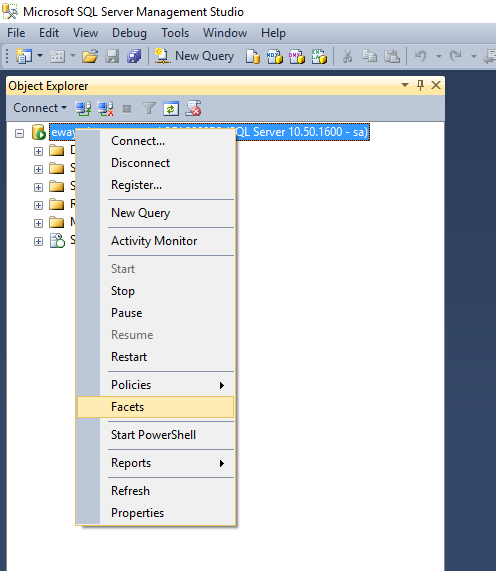Collapse the server node in tree
Screen dimensions: 496x571
point(19,133)
